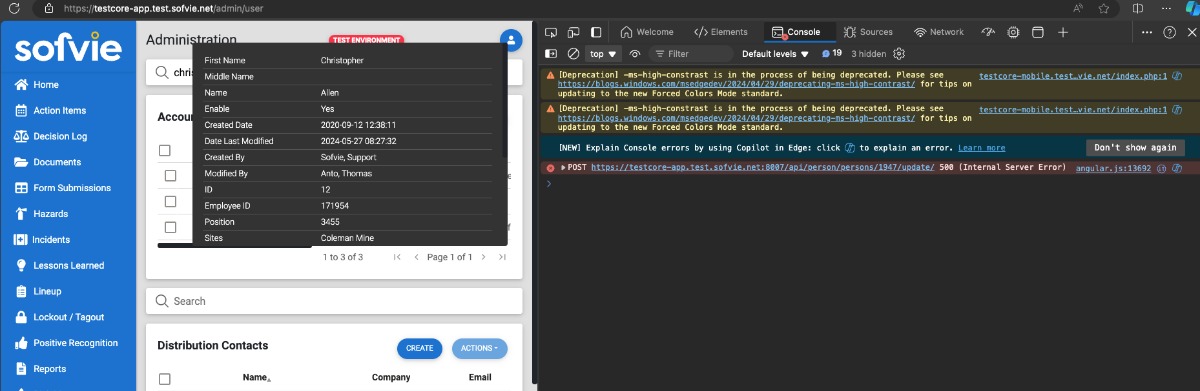1200x391 pixels.
Task: Click the DevTools inspect element icon
Action: tap(551, 32)
